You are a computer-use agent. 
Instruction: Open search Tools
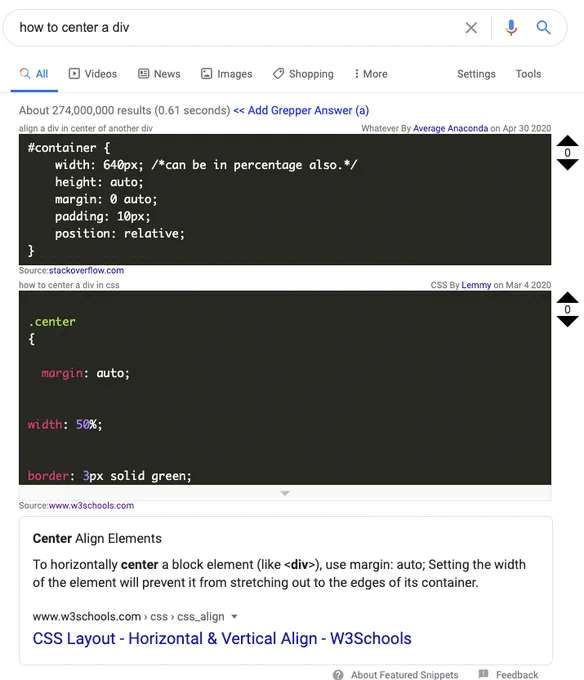point(528,74)
